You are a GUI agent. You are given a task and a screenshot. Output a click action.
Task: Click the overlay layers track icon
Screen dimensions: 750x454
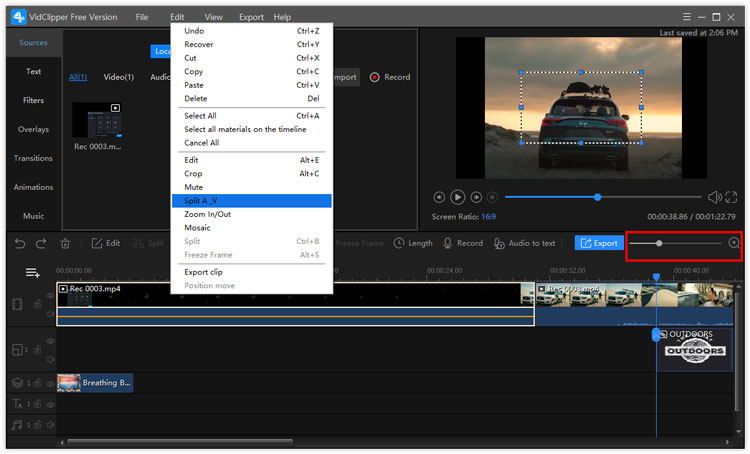17,383
